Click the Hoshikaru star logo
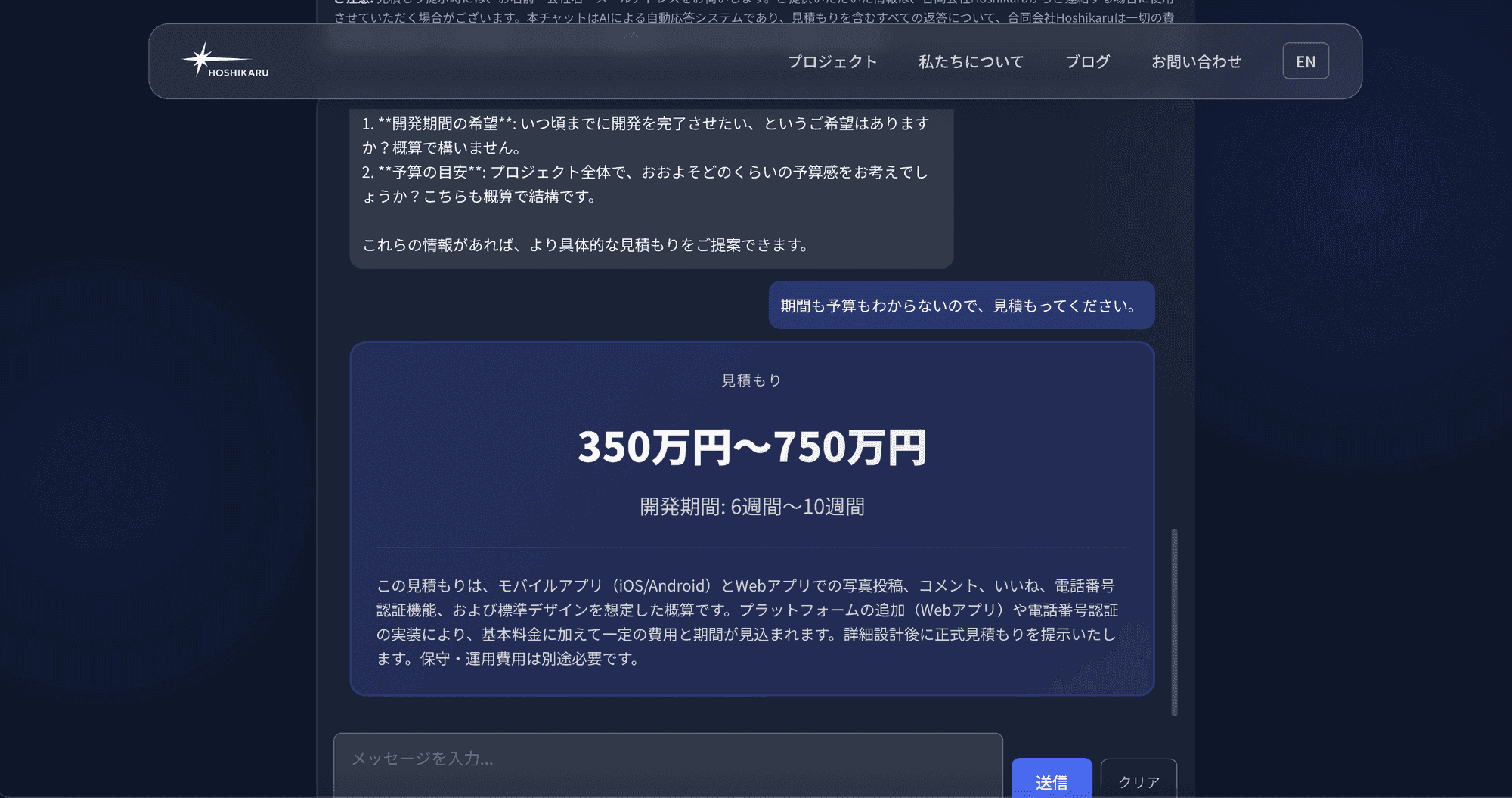 [225, 61]
